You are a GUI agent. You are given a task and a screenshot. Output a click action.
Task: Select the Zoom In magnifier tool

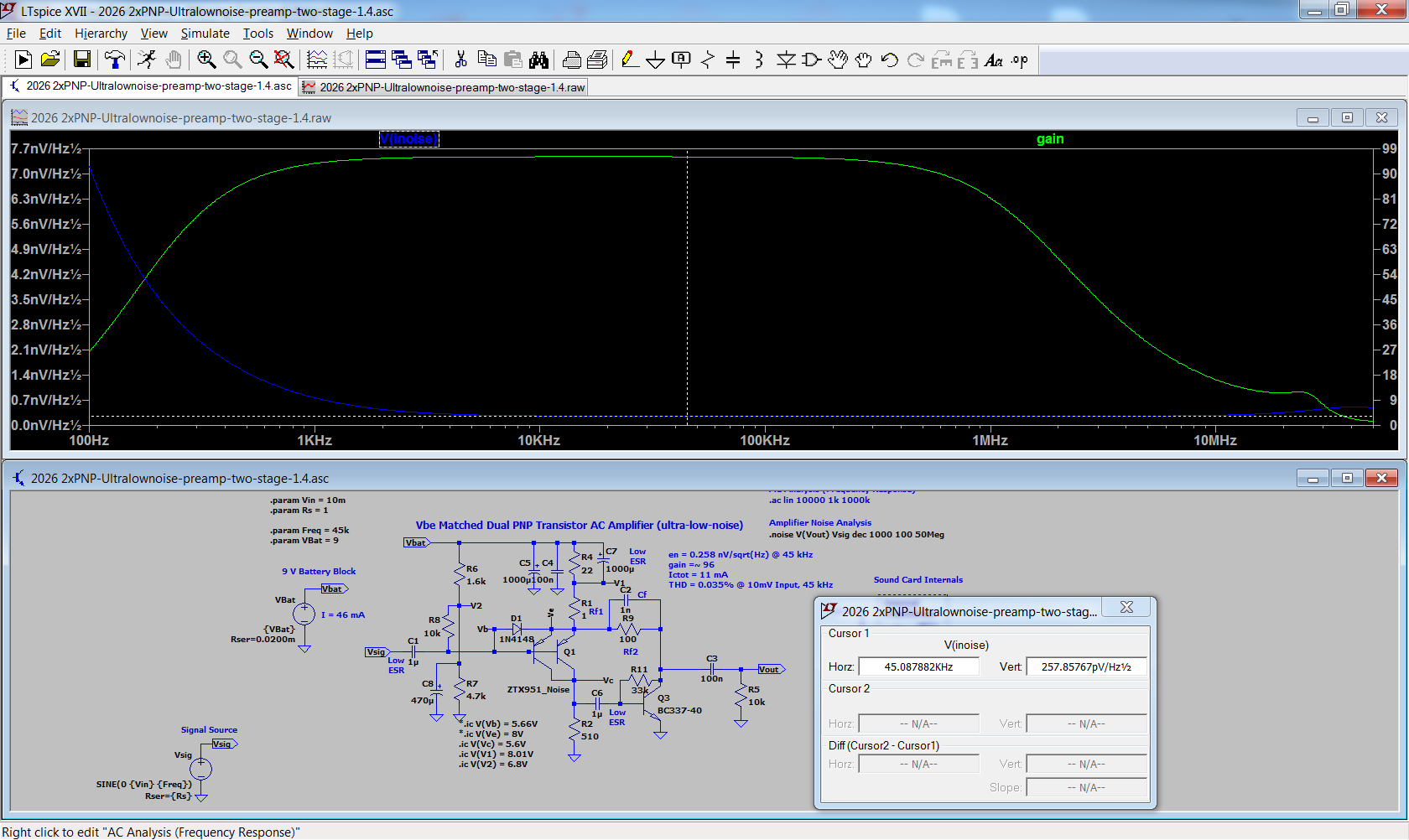point(206,60)
